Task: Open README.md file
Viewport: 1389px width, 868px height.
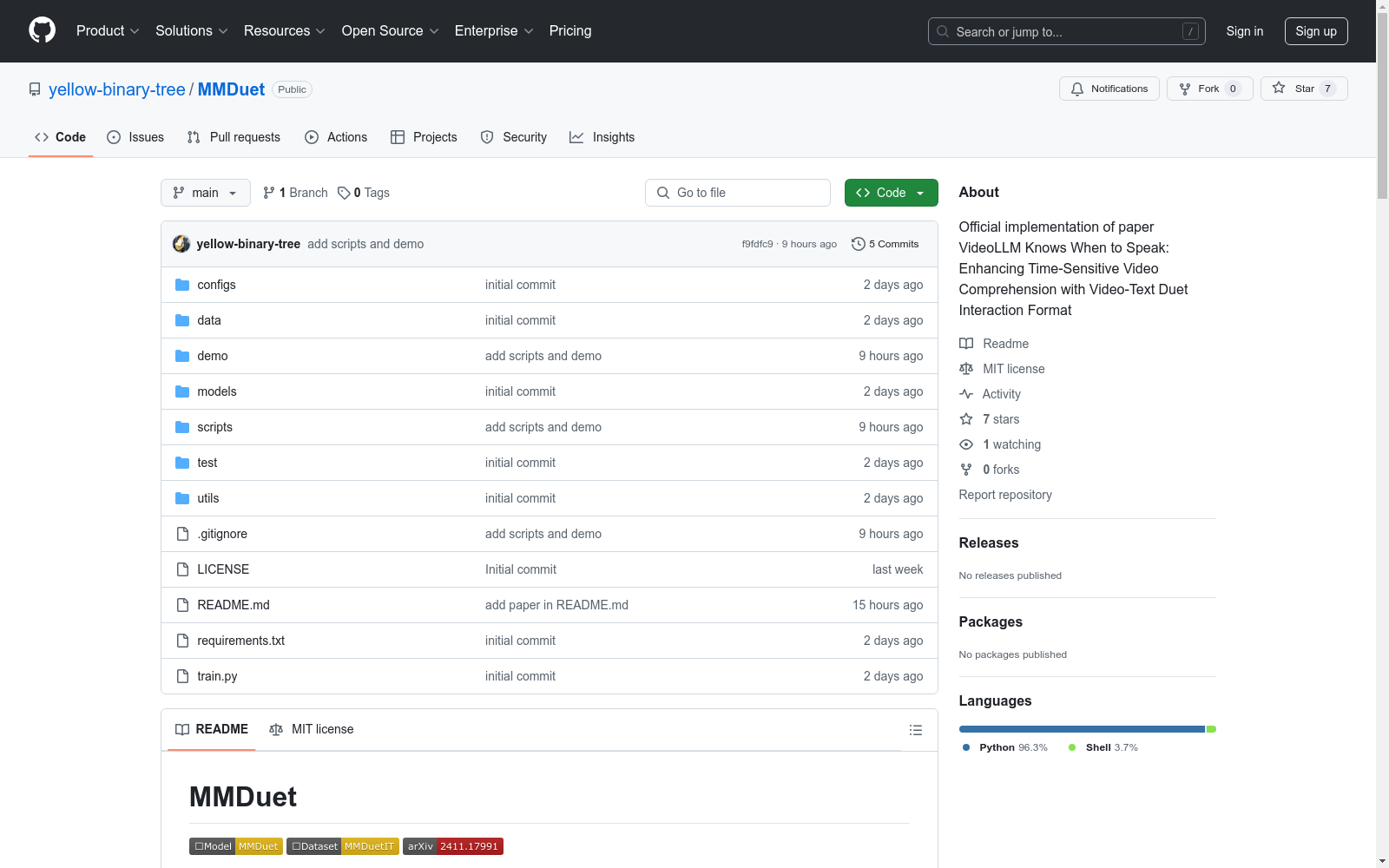Action: click(x=234, y=605)
